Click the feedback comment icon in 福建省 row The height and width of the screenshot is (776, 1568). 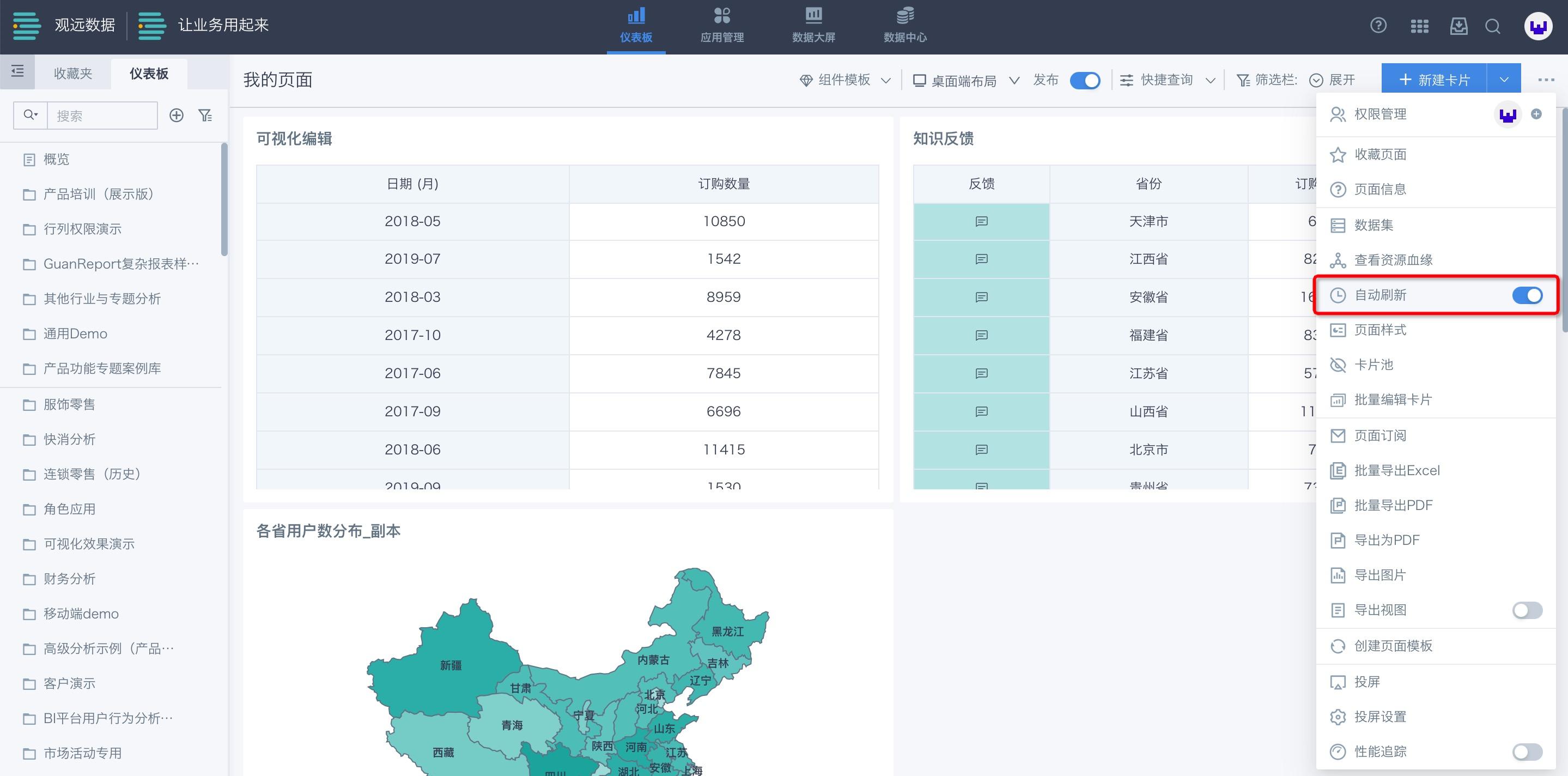coord(981,335)
